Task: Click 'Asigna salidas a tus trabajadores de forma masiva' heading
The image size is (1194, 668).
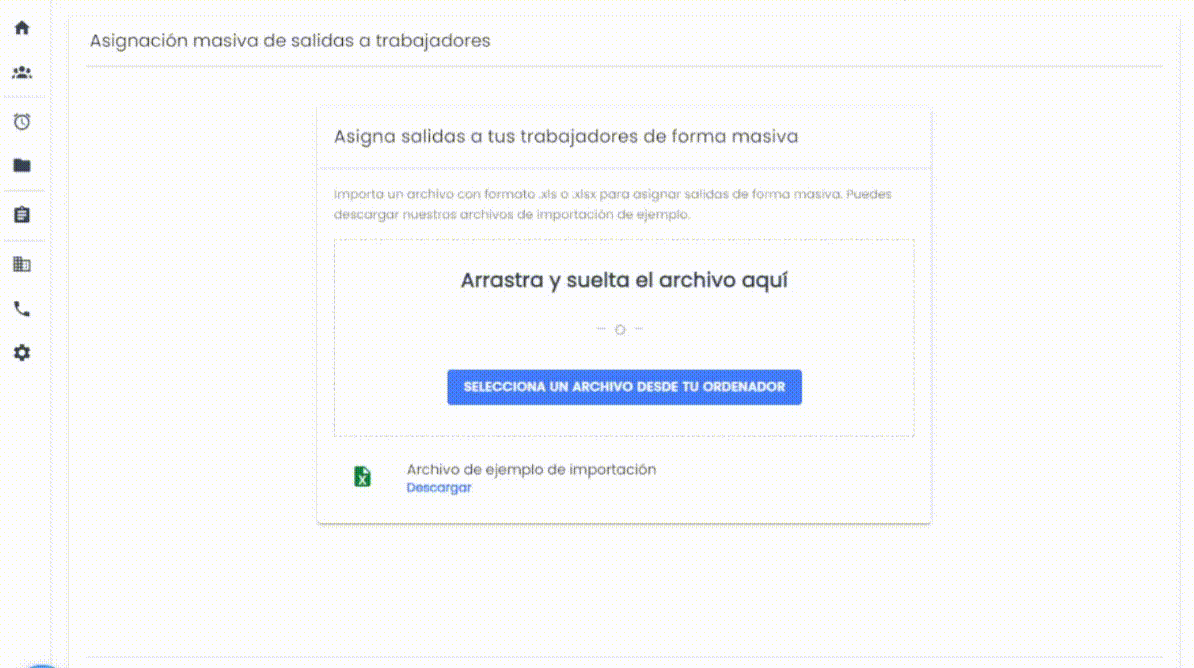Action: click(x=566, y=136)
